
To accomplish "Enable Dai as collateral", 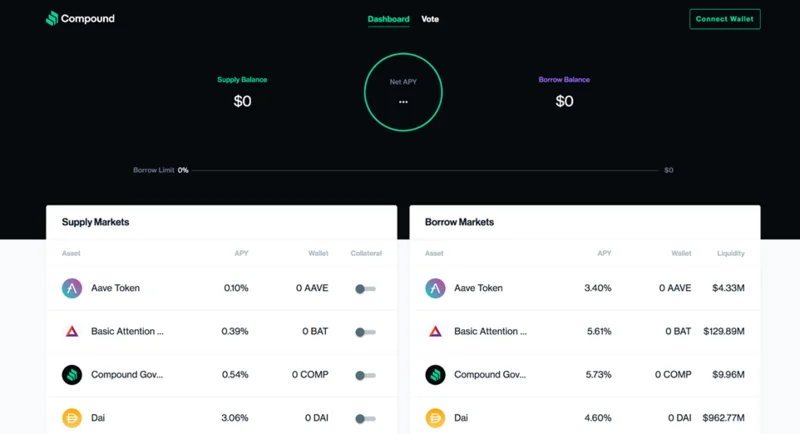I will click(x=365, y=419).
